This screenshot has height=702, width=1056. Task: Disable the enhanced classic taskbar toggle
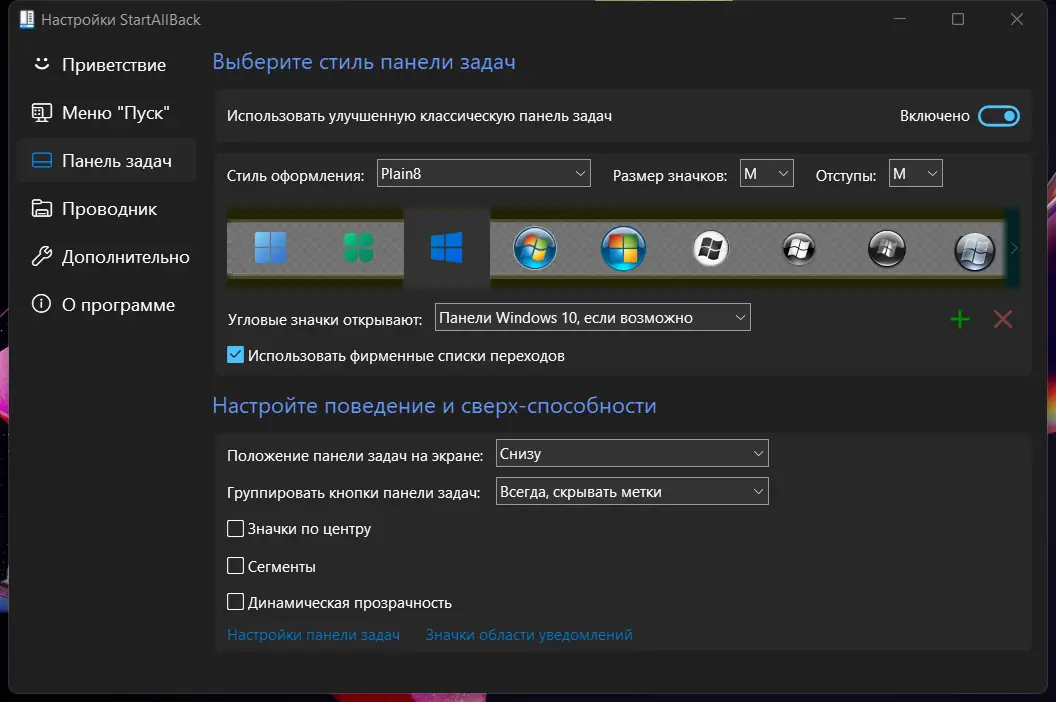(1001, 116)
